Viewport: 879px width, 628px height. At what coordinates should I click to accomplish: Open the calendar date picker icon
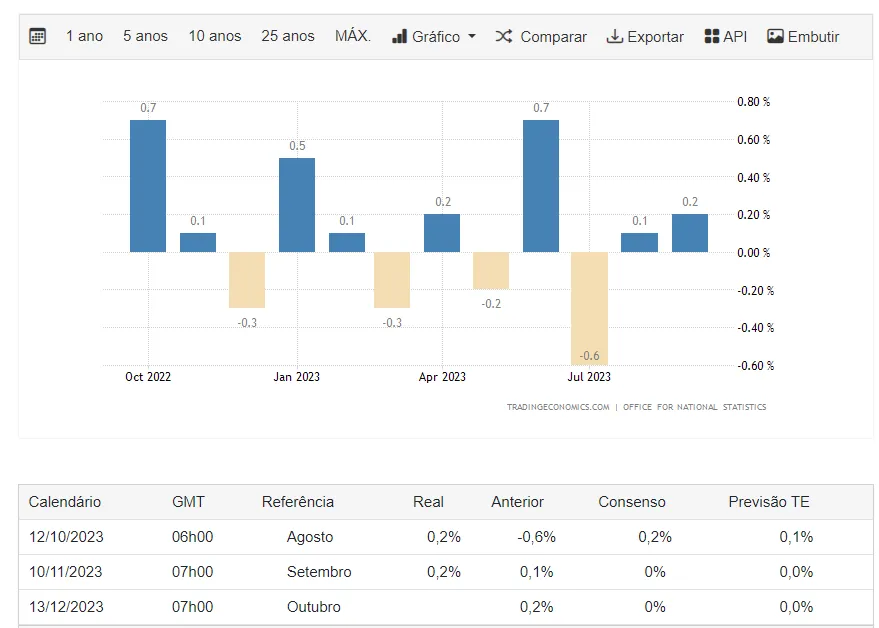[38, 36]
